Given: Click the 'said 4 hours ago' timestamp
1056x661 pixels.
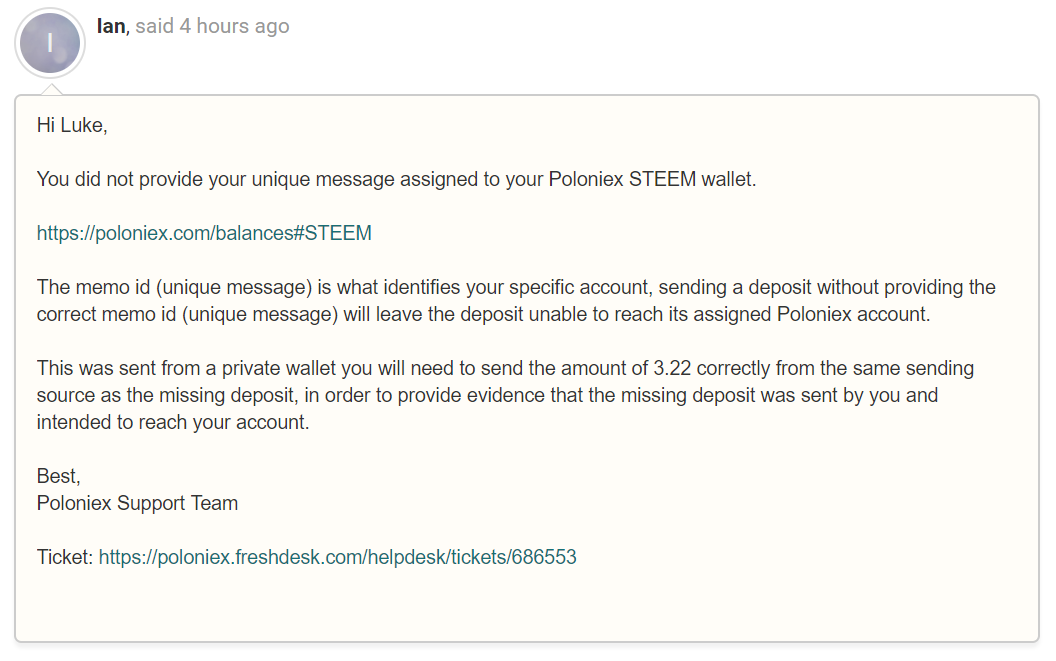Looking at the screenshot, I should pos(212,26).
